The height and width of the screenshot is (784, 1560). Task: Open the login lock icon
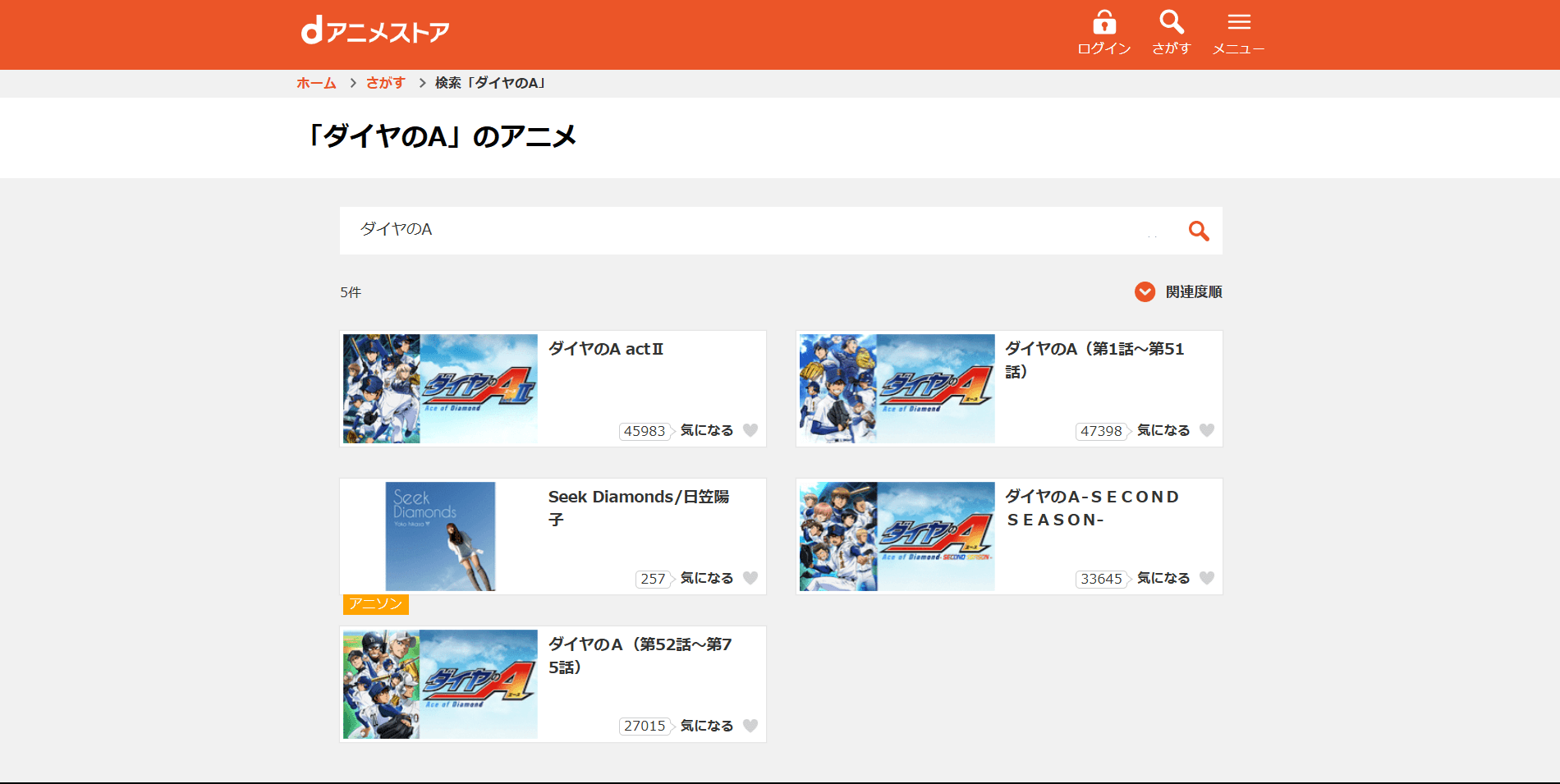tap(1103, 22)
